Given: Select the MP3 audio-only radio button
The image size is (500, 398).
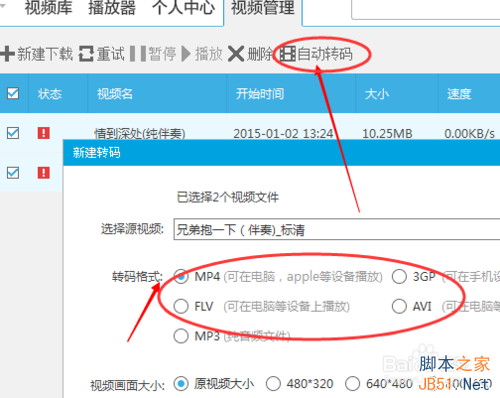Looking at the screenshot, I should point(181,336).
